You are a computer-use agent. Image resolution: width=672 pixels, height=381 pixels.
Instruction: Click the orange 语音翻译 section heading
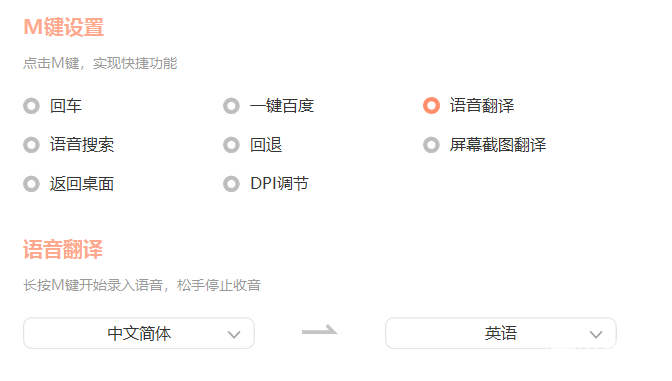coord(63,249)
